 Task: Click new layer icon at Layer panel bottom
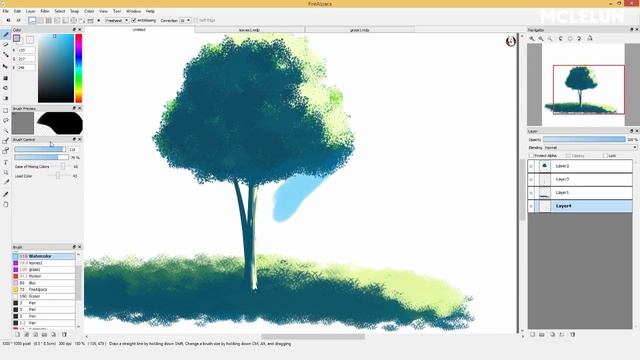click(532, 334)
